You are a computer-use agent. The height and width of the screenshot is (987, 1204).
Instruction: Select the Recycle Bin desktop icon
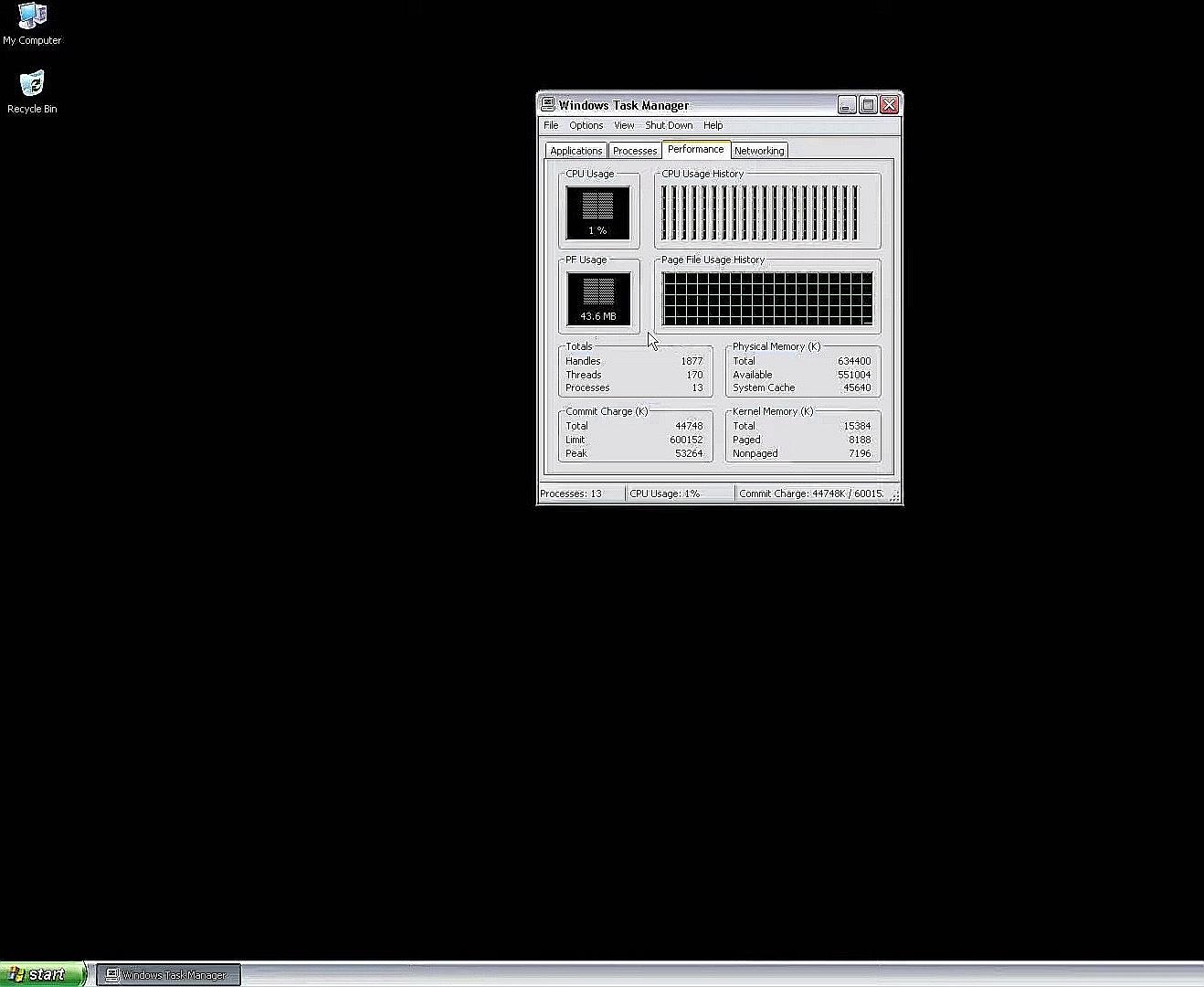(32, 92)
